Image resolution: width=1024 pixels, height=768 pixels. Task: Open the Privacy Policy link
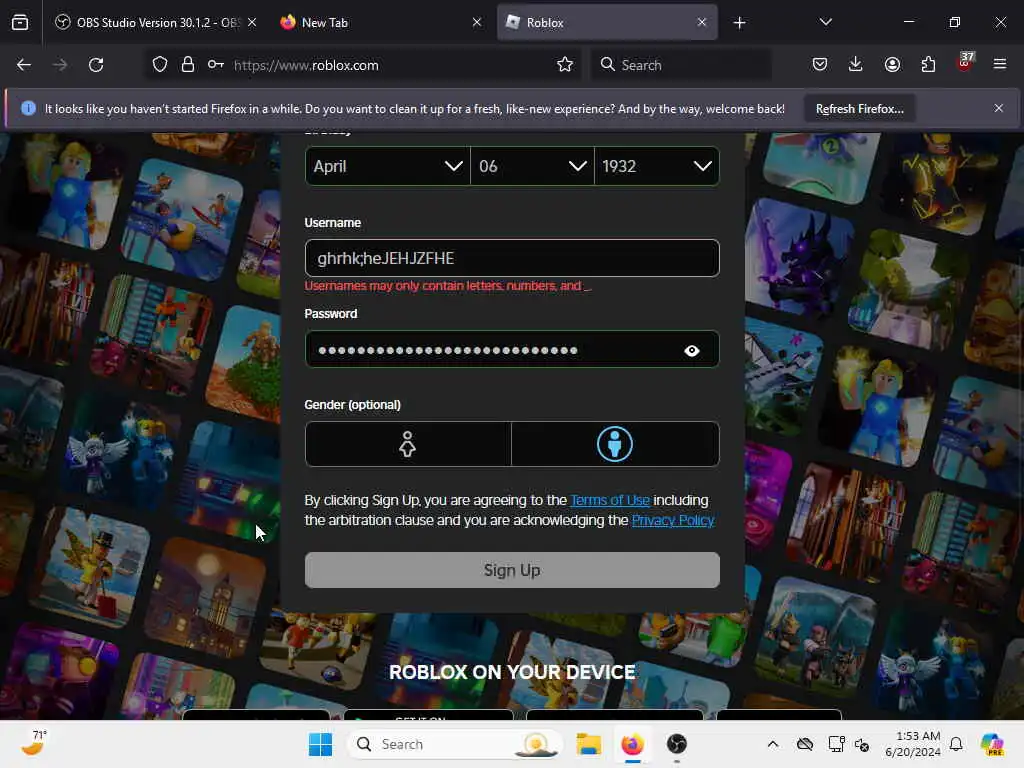(x=673, y=520)
